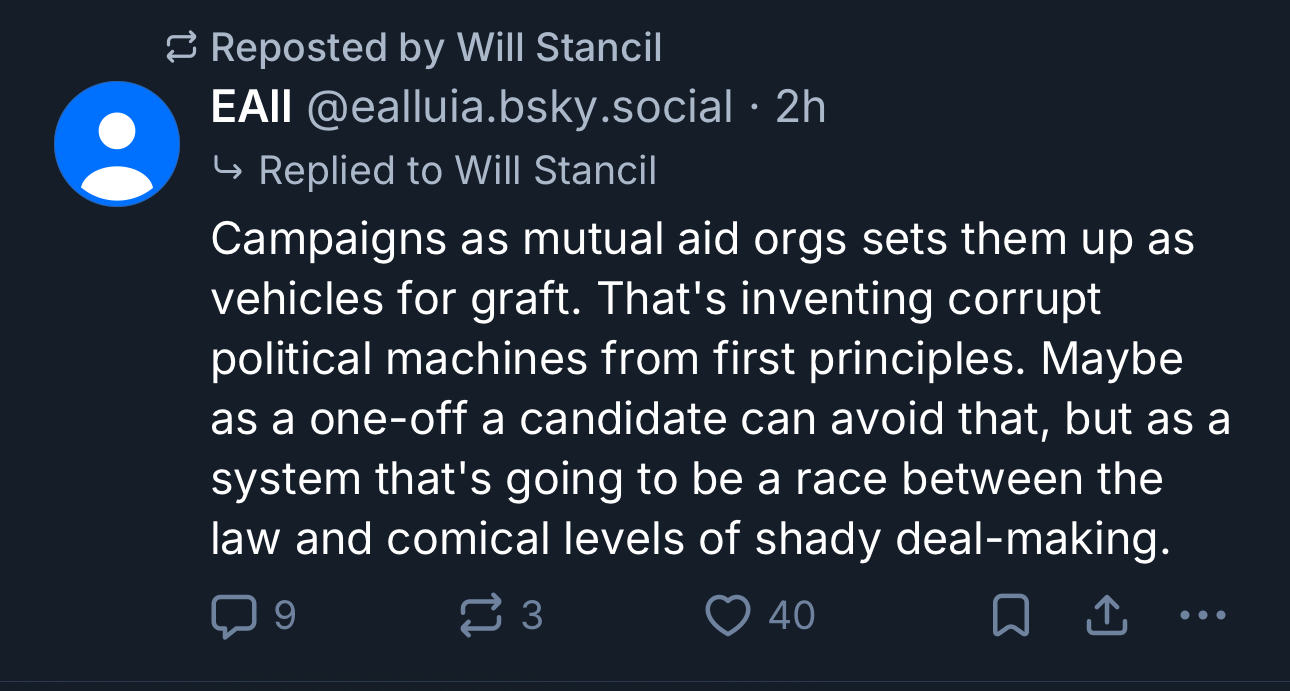
Task: Open "Reposted by Will Stancil" link
Action: click(436, 48)
